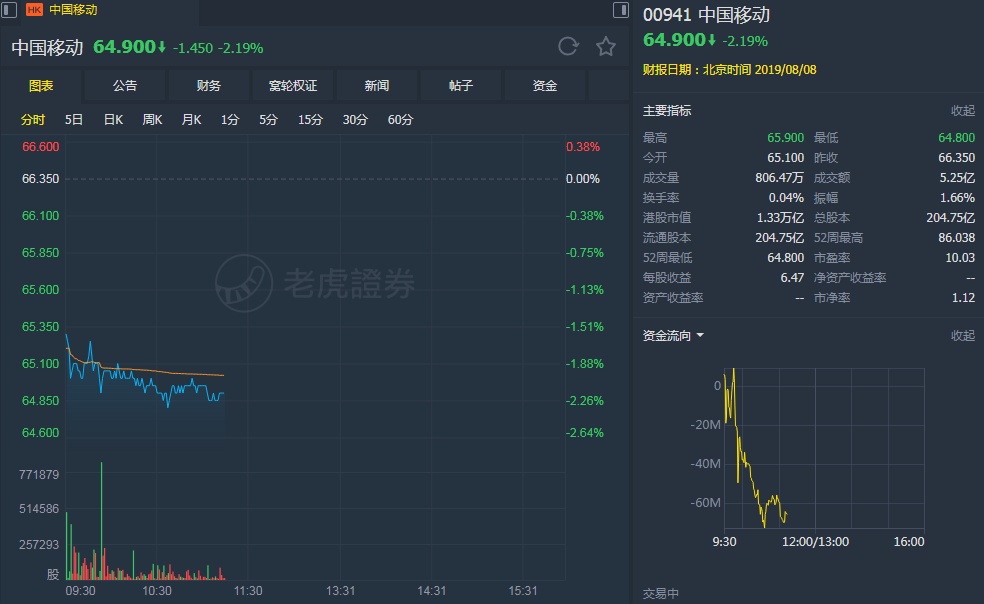This screenshot has width=984, height=604.
Task: Switch chart to 月K view
Action: (x=191, y=119)
